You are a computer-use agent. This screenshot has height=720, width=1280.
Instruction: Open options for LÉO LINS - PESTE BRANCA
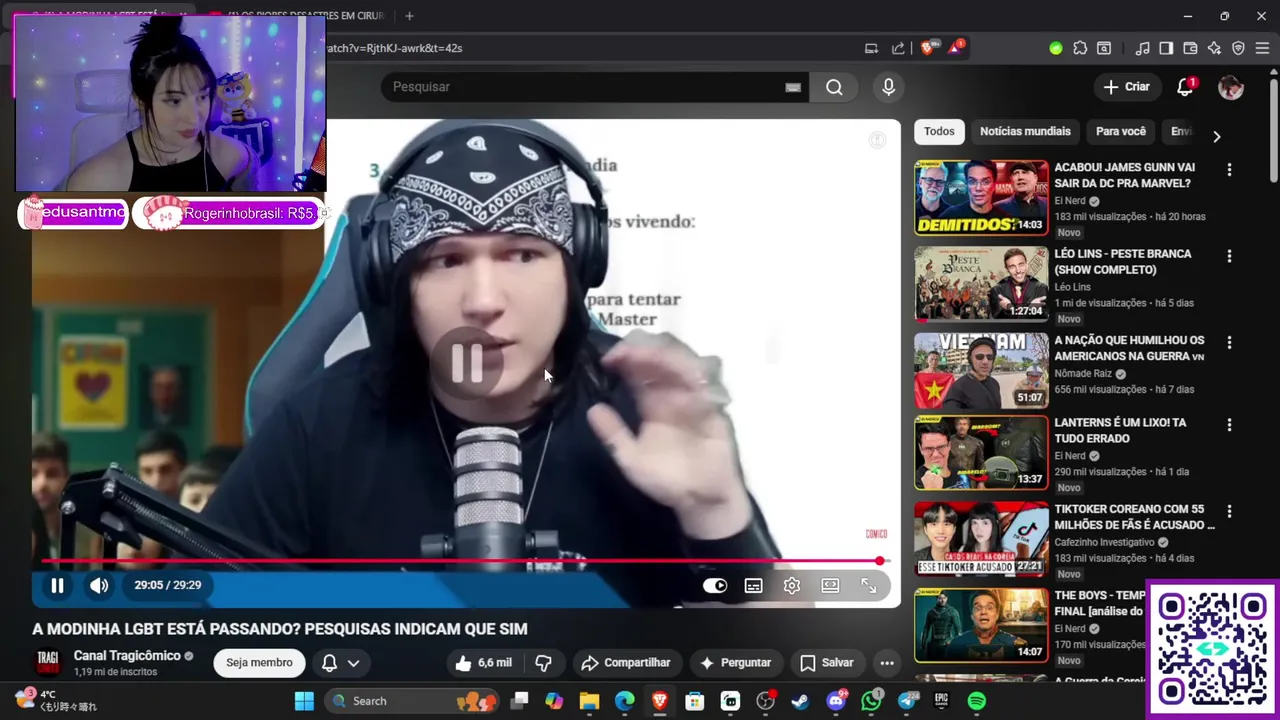coord(1229,256)
